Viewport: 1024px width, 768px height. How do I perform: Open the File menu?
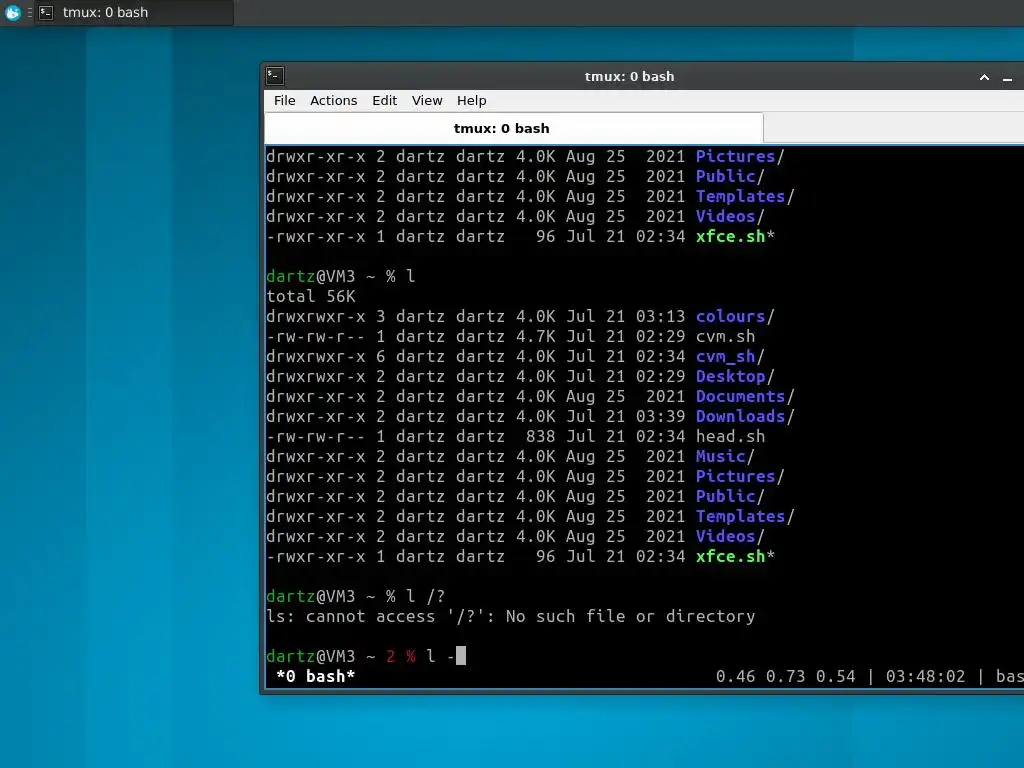pyautogui.click(x=284, y=101)
